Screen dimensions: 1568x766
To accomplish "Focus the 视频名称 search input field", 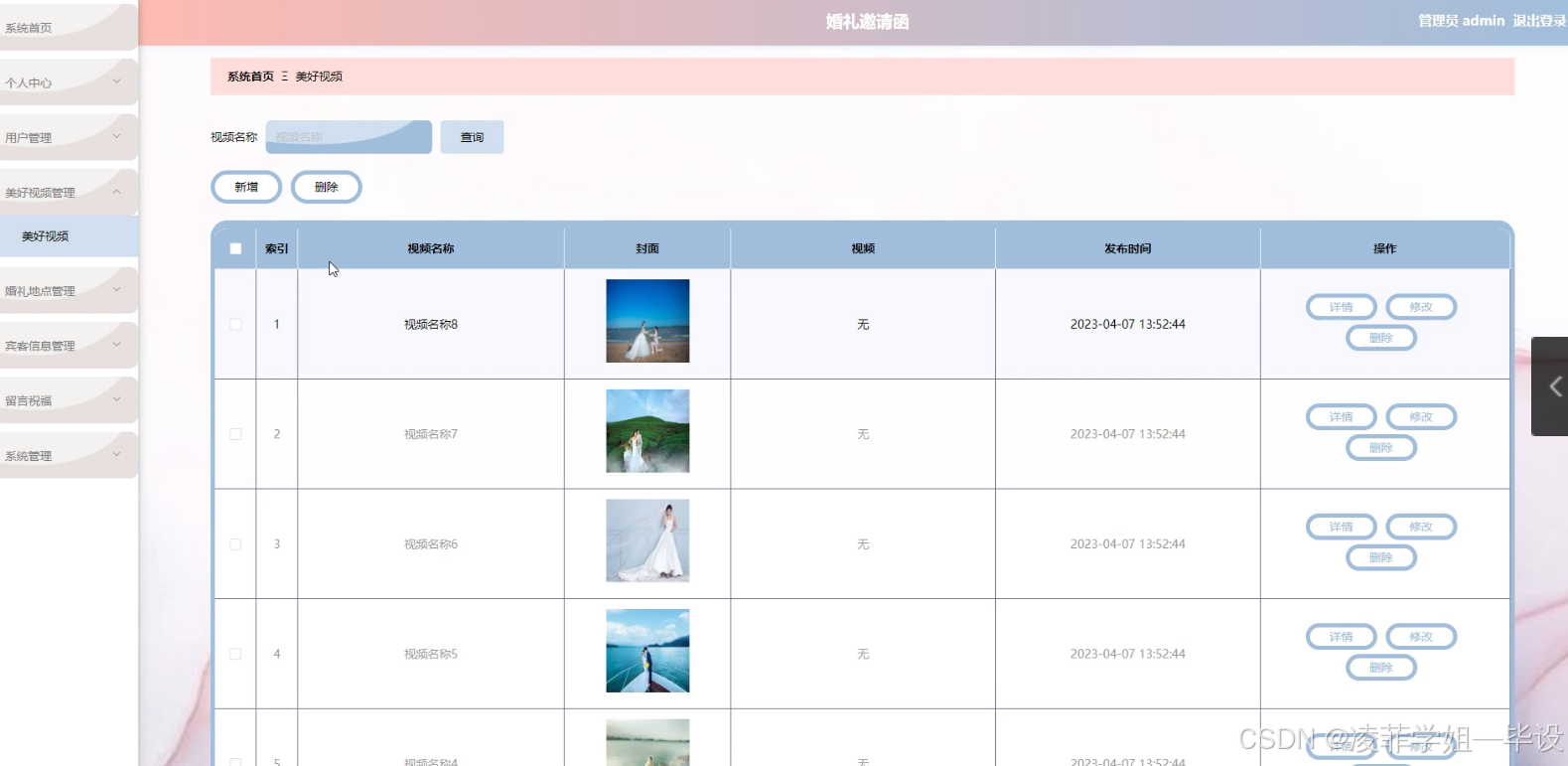I will point(349,137).
